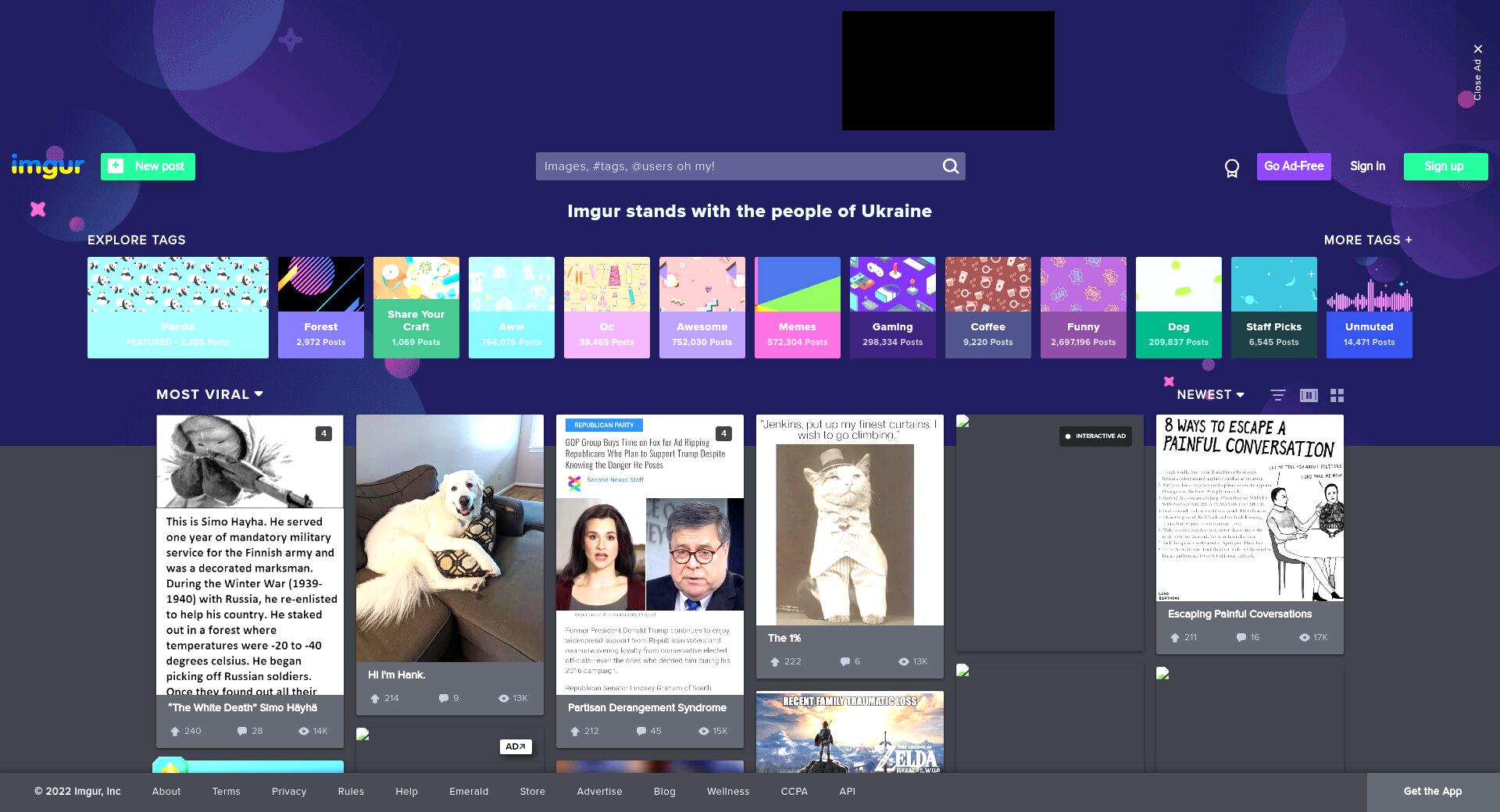The image size is (1500, 812).
Task: Open the Help footer link
Action: 406,792
